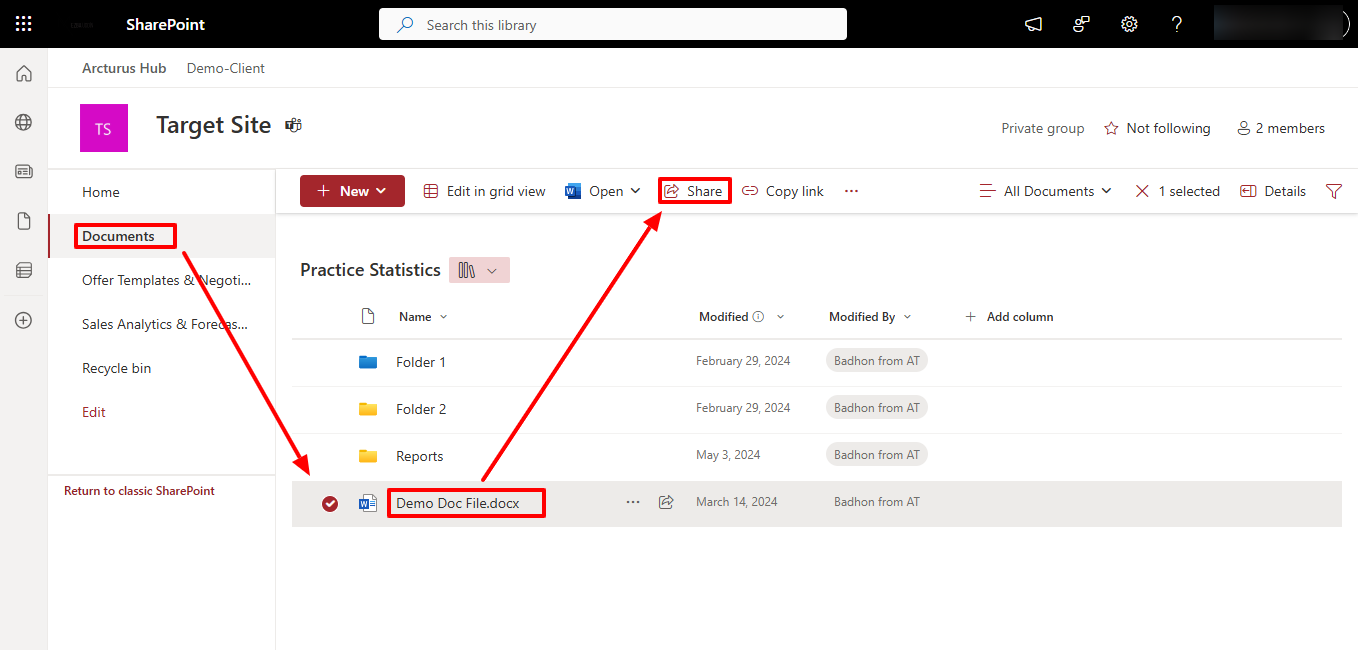This screenshot has height=650, width=1358.
Task: Expand the Open dropdown arrow
Action: (x=635, y=191)
